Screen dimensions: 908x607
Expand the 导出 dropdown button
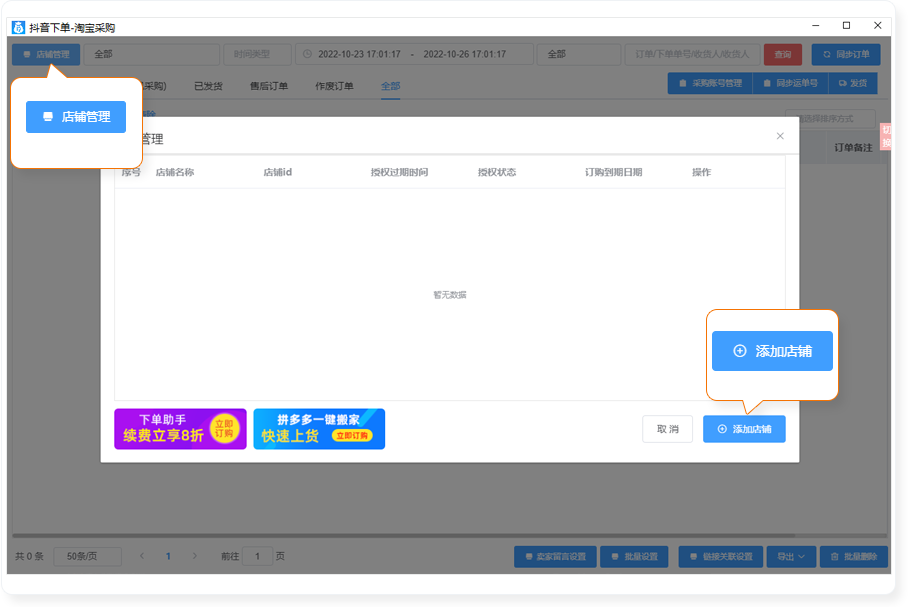pos(791,557)
